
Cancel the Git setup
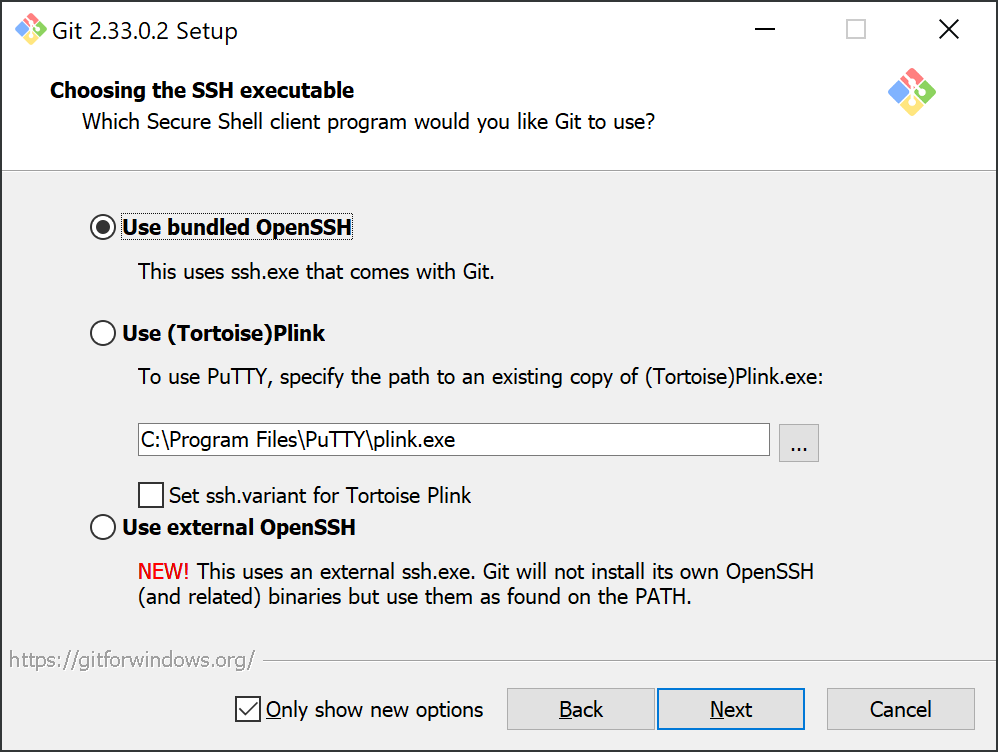point(901,709)
